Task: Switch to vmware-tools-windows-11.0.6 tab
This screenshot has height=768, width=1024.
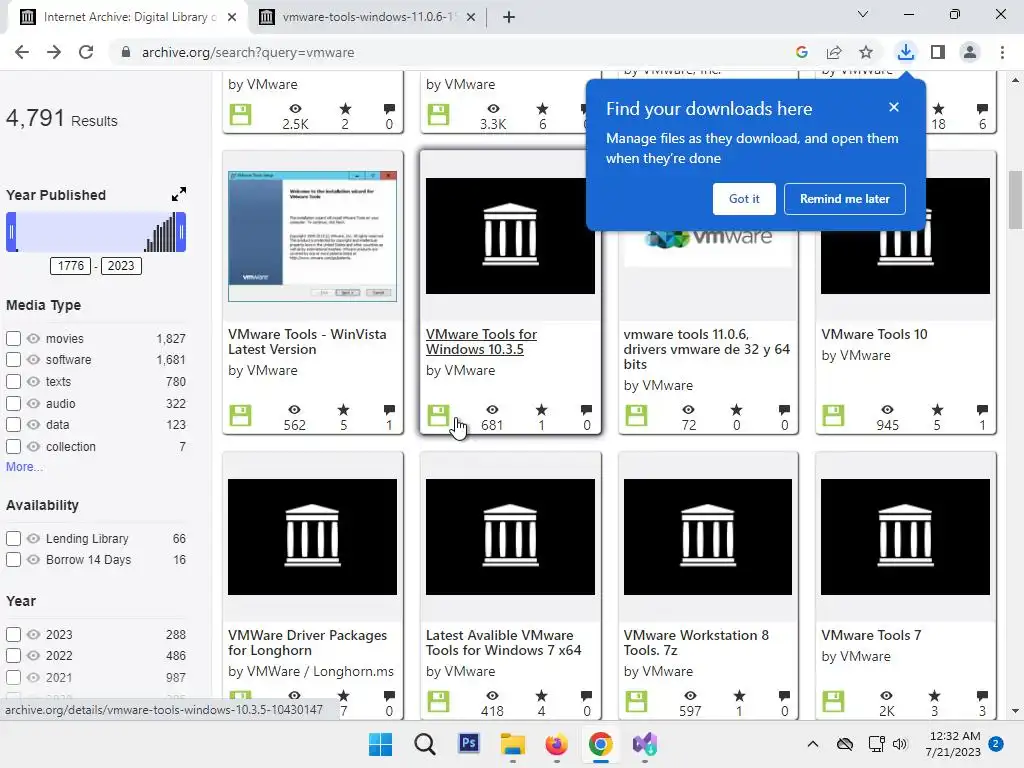Action: coord(367,17)
